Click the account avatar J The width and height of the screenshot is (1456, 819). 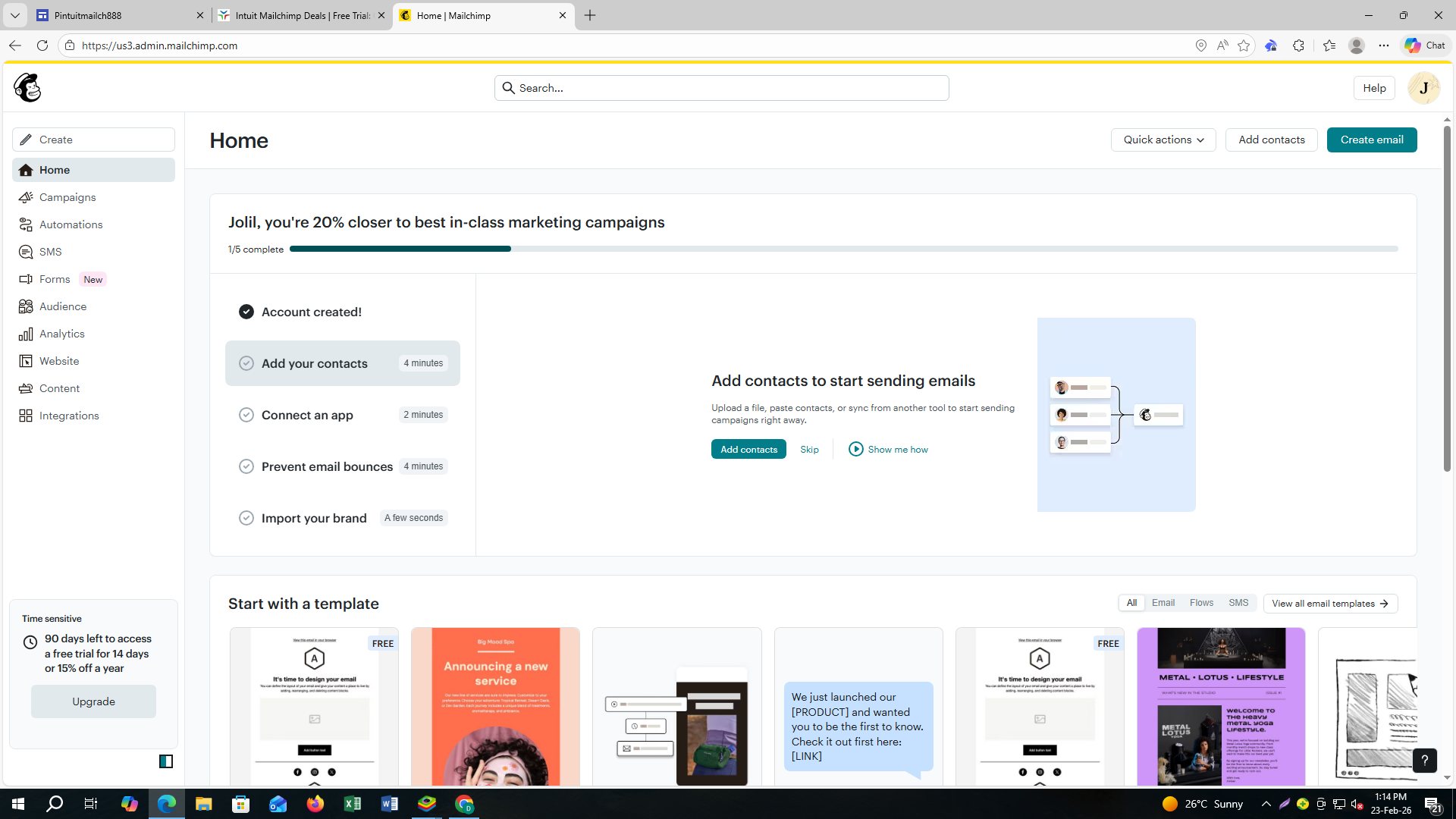pyautogui.click(x=1423, y=88)
